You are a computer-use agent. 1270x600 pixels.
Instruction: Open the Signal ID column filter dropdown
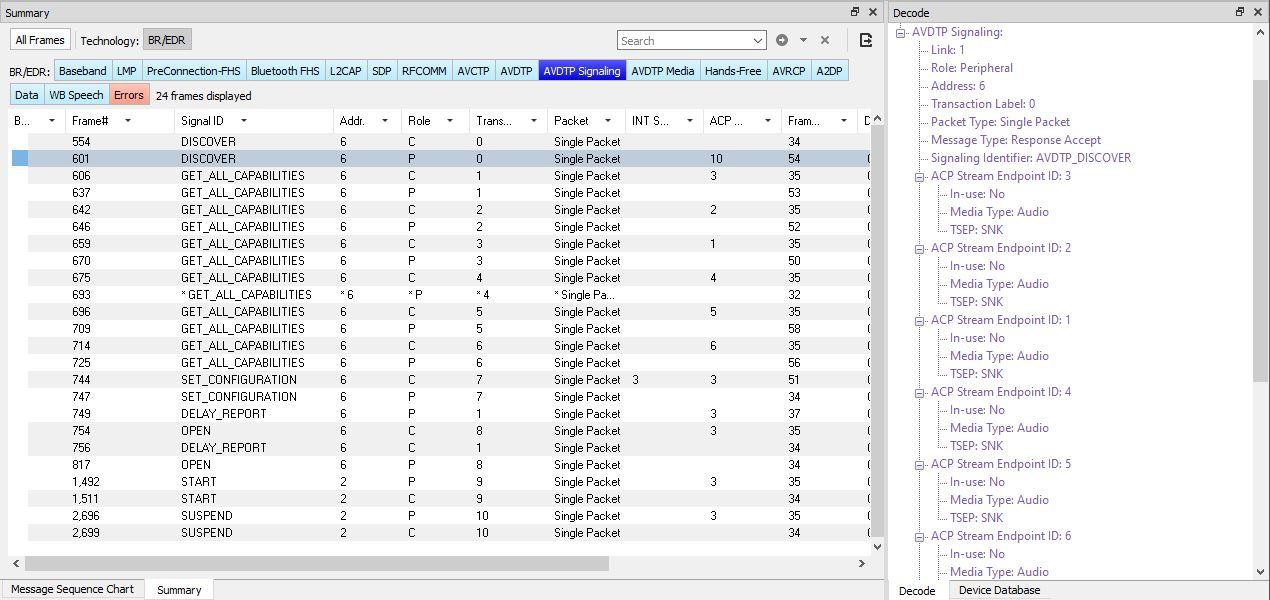click(243, 121)
